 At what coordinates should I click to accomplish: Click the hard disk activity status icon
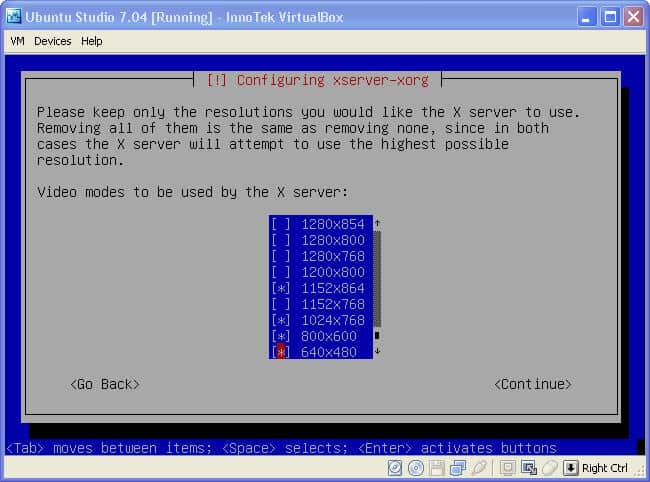[x=395, y=468]
